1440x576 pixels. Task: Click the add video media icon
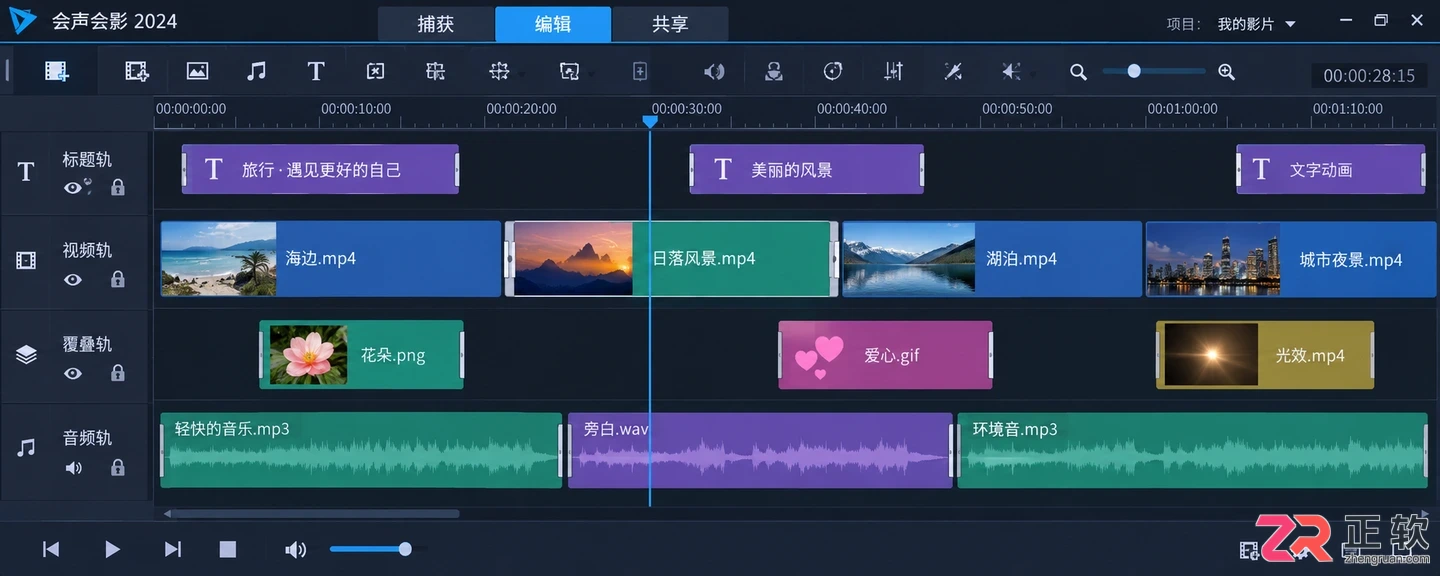136,71
